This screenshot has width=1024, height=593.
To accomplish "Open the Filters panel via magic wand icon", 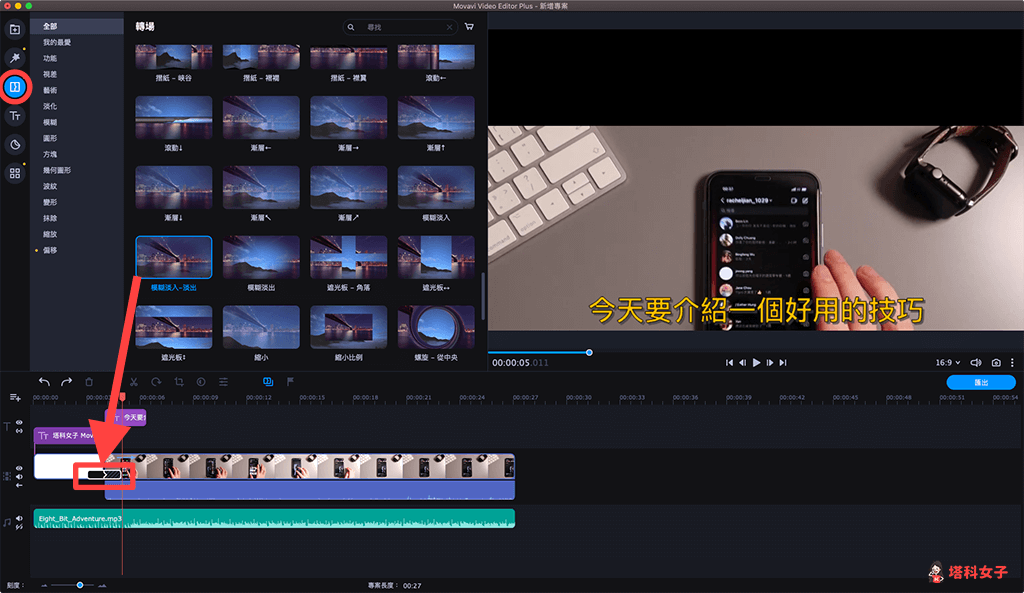I will coord(14,58).
